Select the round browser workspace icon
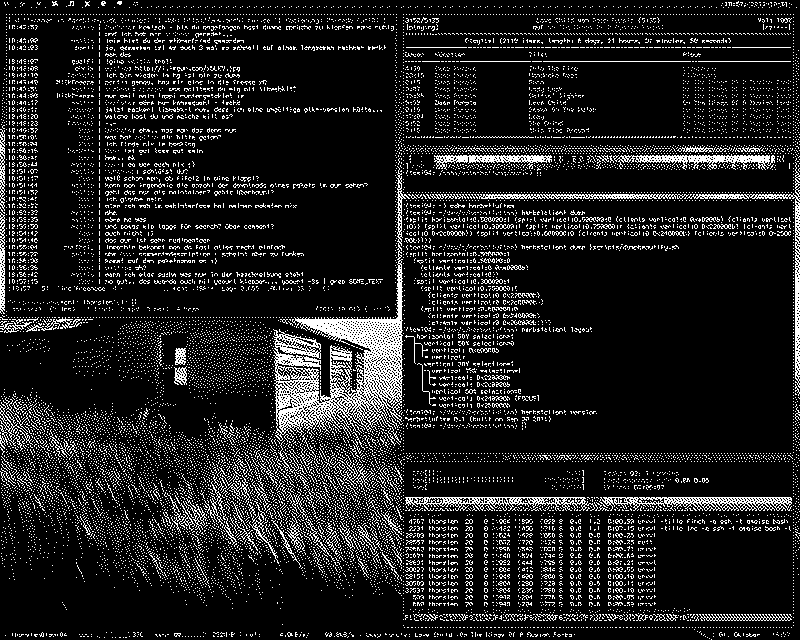Image resolution: width=800 pixels, height=640 pixels. click(103, 4)
